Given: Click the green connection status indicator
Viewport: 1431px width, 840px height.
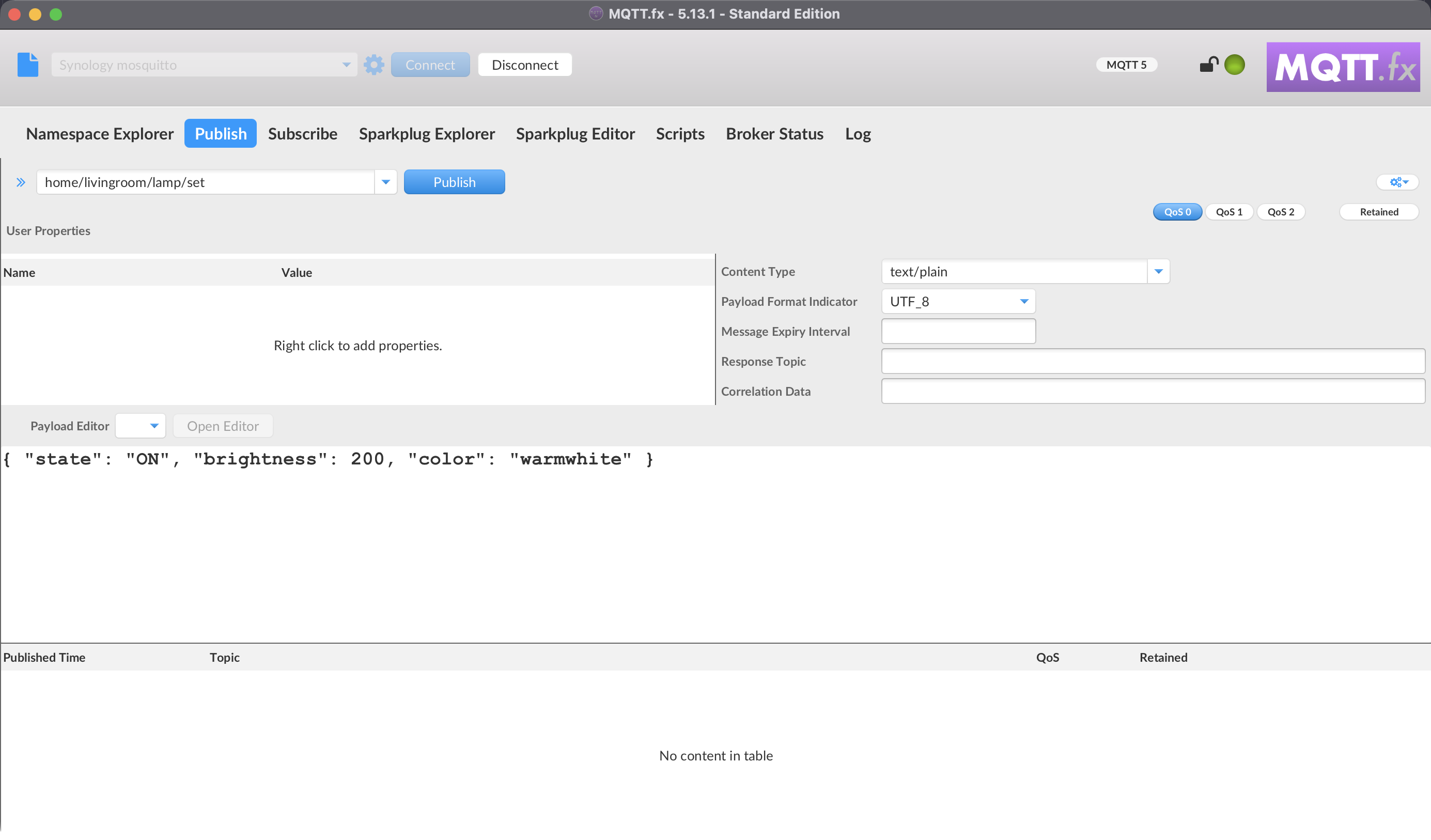Looking at the screenshot, I should [1234, 65].
